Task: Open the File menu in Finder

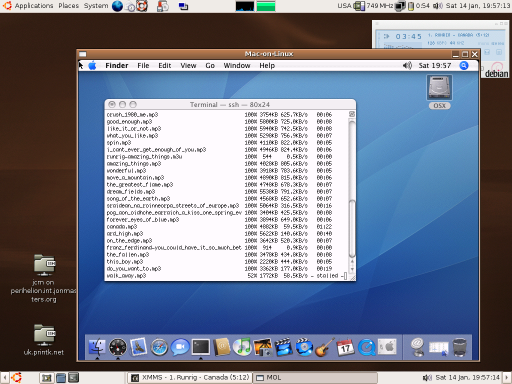Action: 143,66
